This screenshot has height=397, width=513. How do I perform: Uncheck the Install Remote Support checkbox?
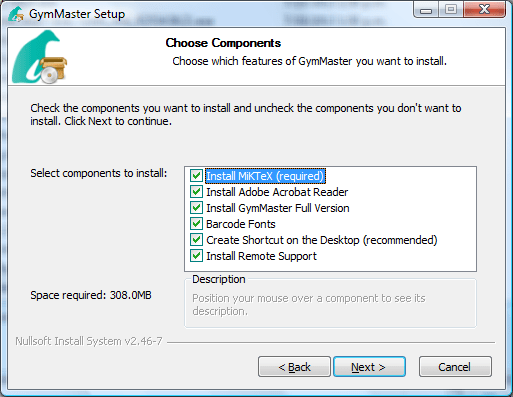tap(196, 256)
